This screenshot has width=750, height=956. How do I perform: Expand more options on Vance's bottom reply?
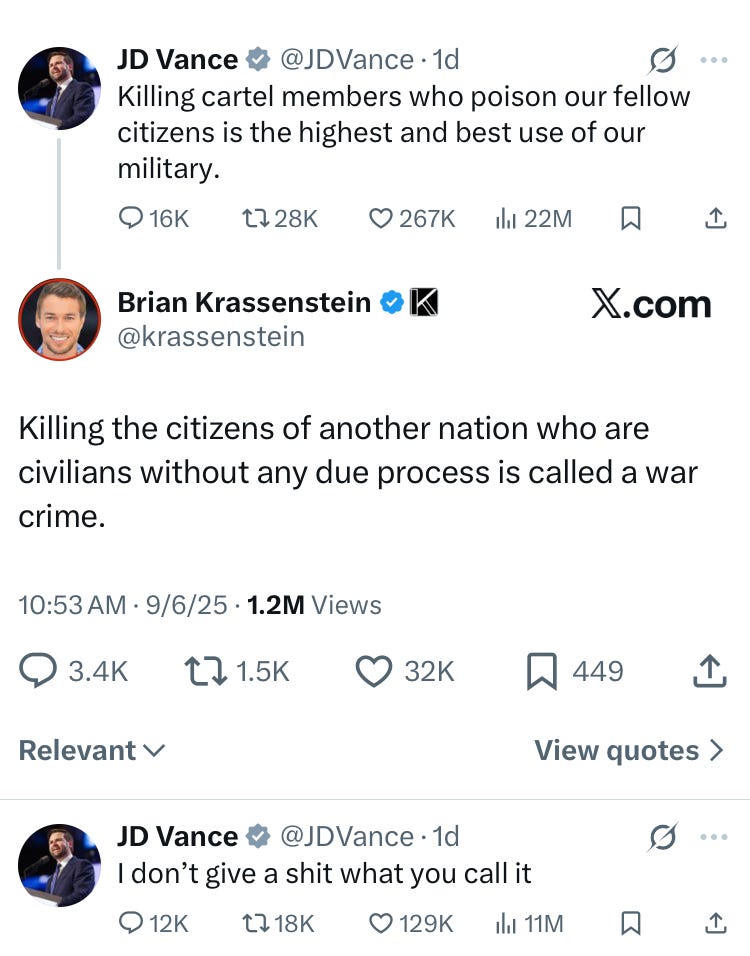(714, 836)
